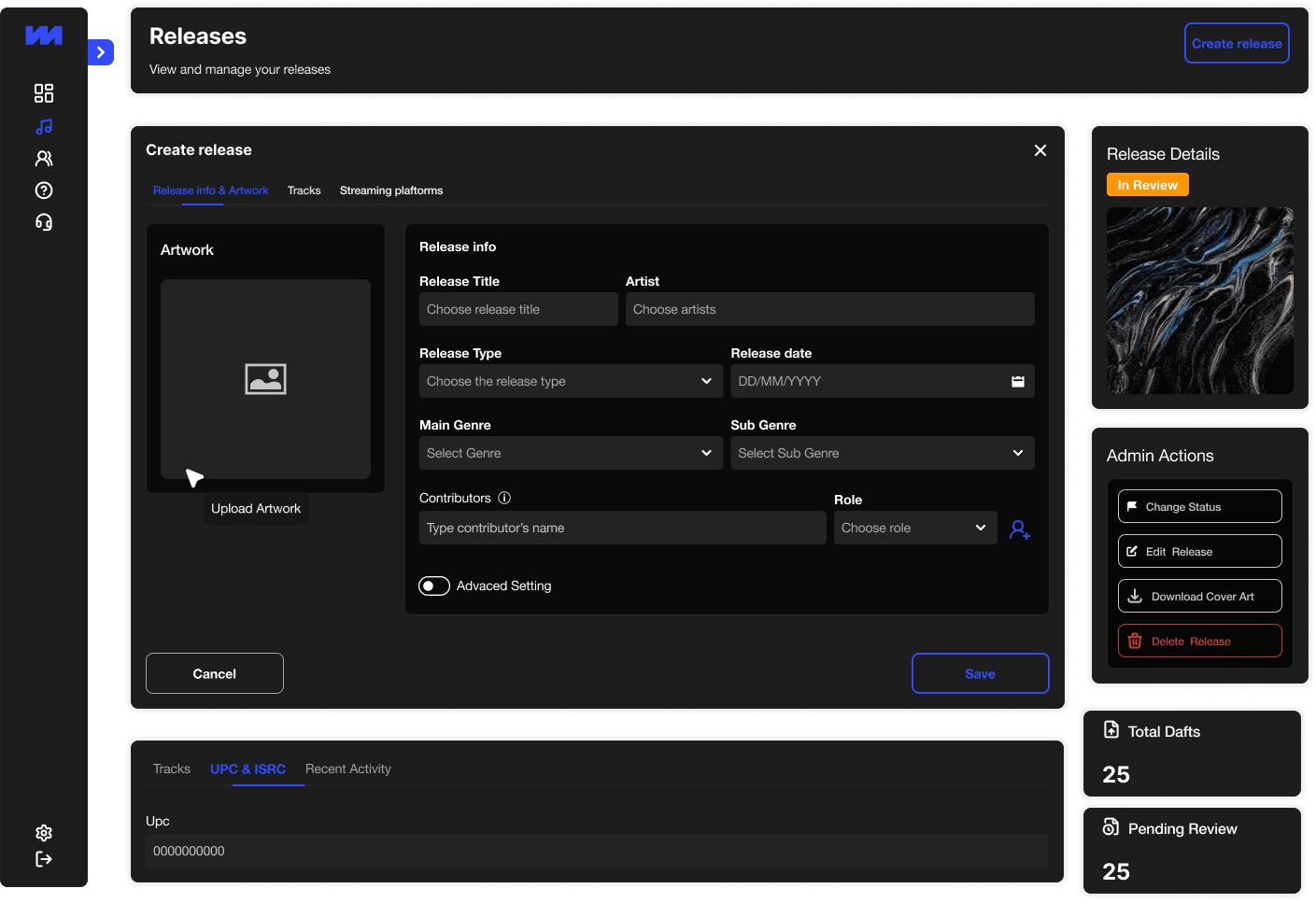1316x903 pixels.
Task: Open the Release Type dropdown
Action: pos(571,381)
